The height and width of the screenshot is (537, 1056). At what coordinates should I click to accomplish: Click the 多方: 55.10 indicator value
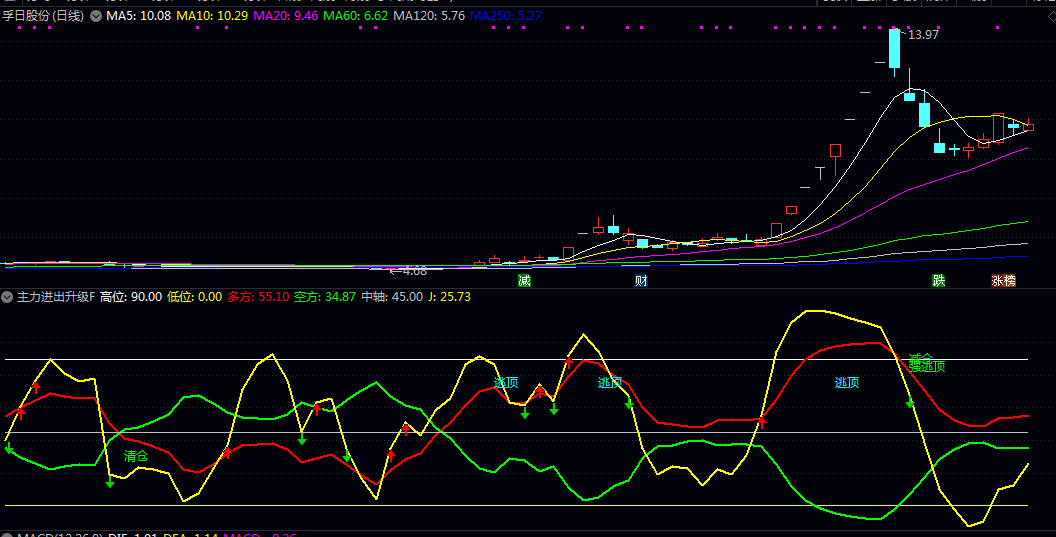258,297
